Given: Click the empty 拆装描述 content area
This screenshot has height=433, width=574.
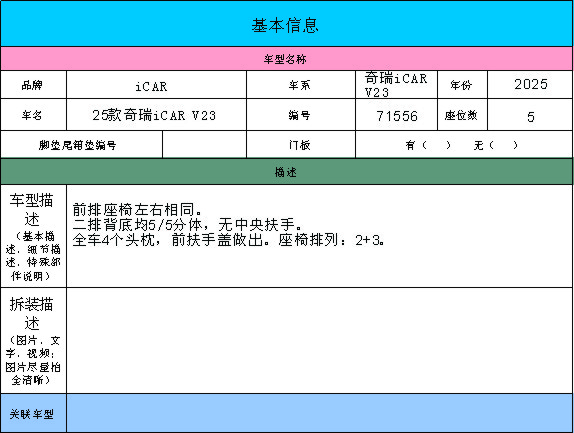Looking at the screenshot, I should click(x=320, y=340).
